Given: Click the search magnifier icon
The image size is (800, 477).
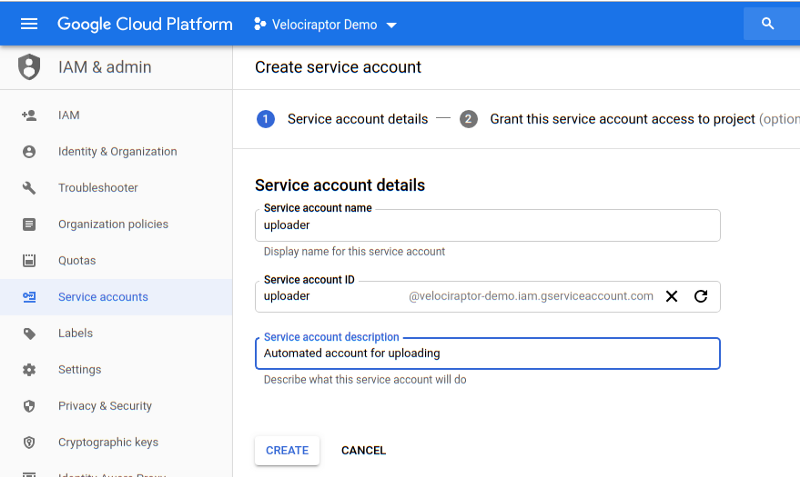Looking at the screenshot, I should click(x=768, y=24).
